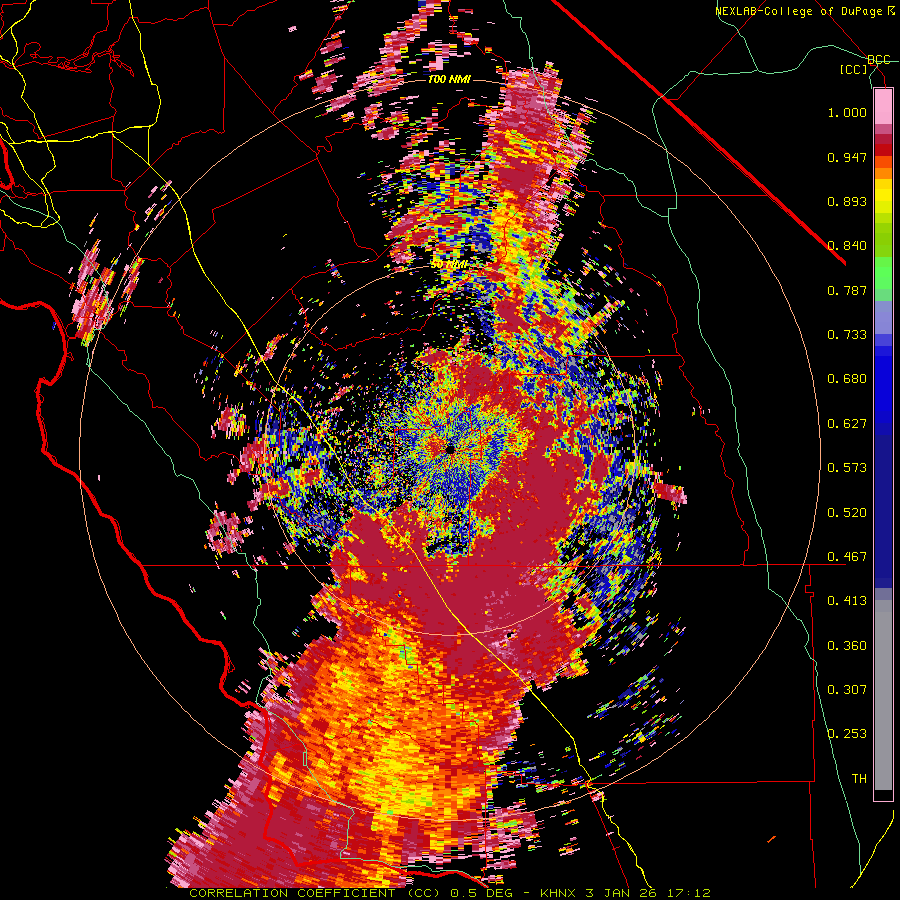Click the 0.840 scale value label
900x900 pixels.
pos(847,246)
